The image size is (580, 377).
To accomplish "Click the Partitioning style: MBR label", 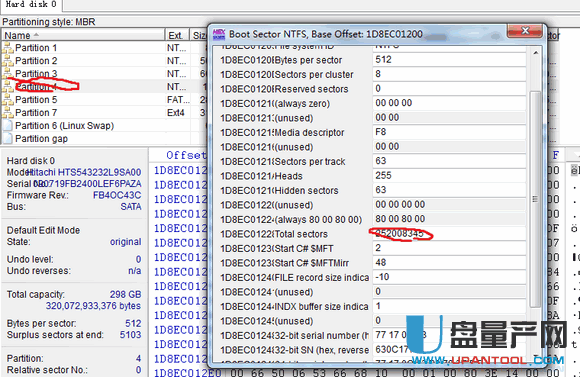I will (x=48, y=22).
